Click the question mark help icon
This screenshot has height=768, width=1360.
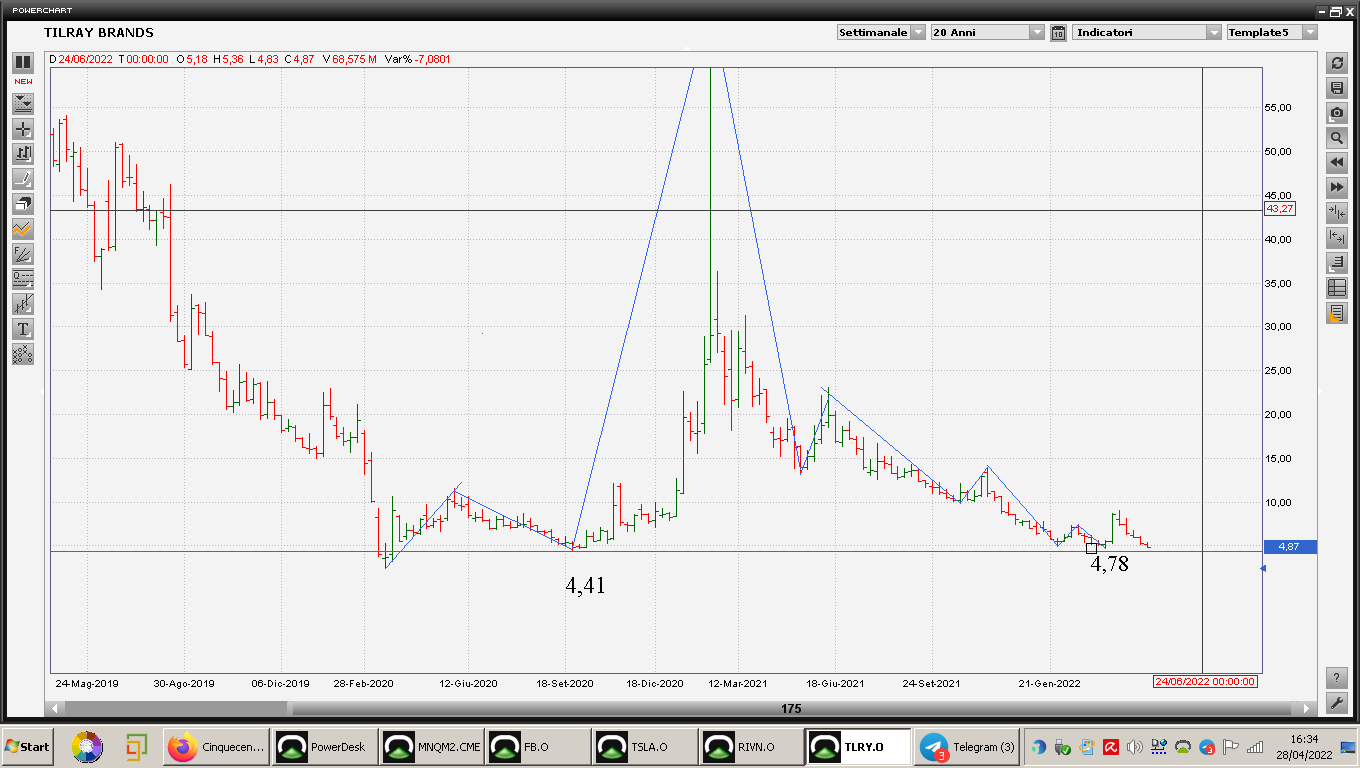1336,677
